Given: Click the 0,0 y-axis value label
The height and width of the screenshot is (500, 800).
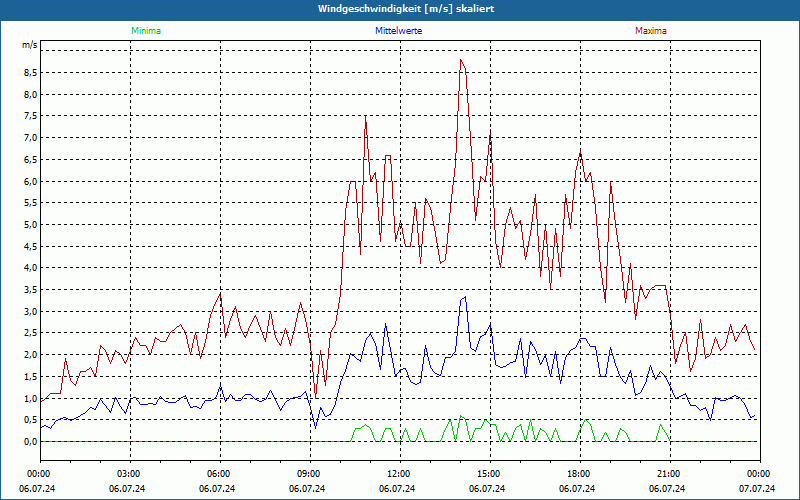Looking at the screenshot, I should [29, 442].
